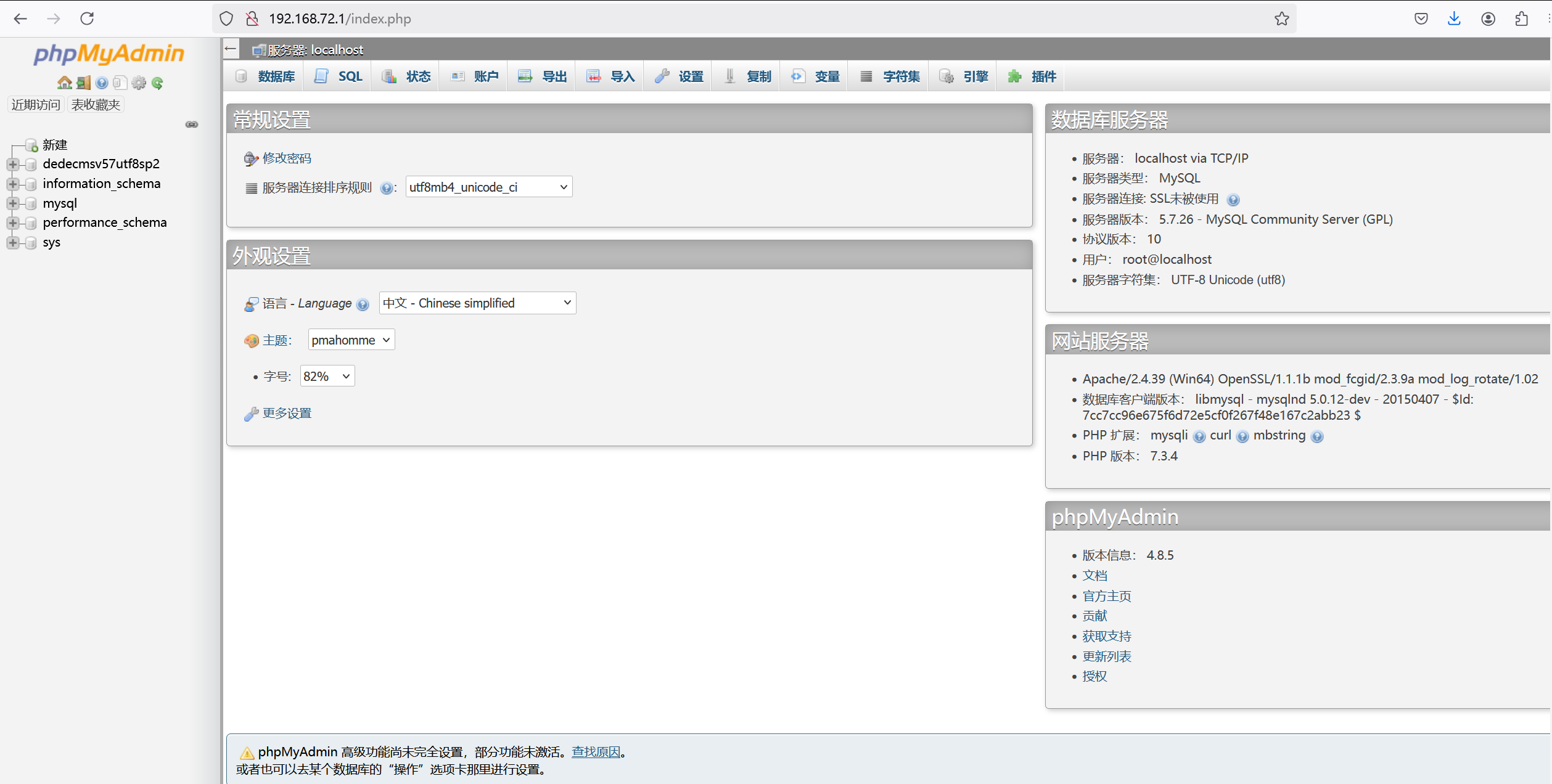Click help icon next to 服务器连接排序规则
This screenshot has height=784, width=1552.
click(x=386, y=188)
